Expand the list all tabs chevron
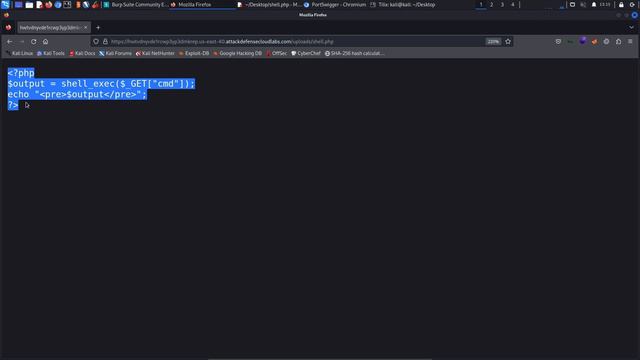Screen dimensions: 640x360 tap(631, 27)
